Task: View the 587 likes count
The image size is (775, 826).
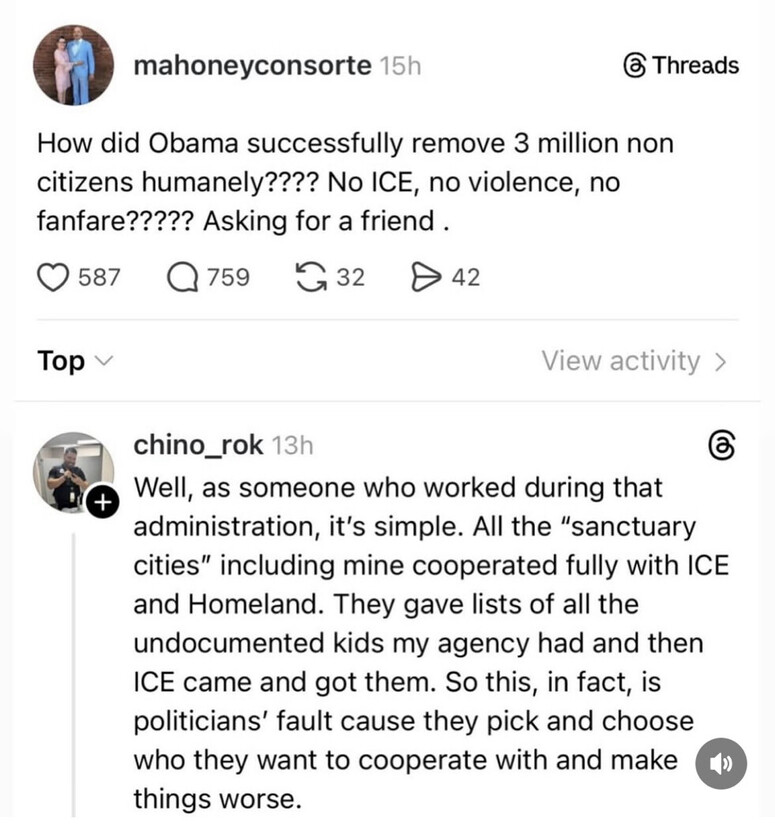Action: click(x=98, y=276)
